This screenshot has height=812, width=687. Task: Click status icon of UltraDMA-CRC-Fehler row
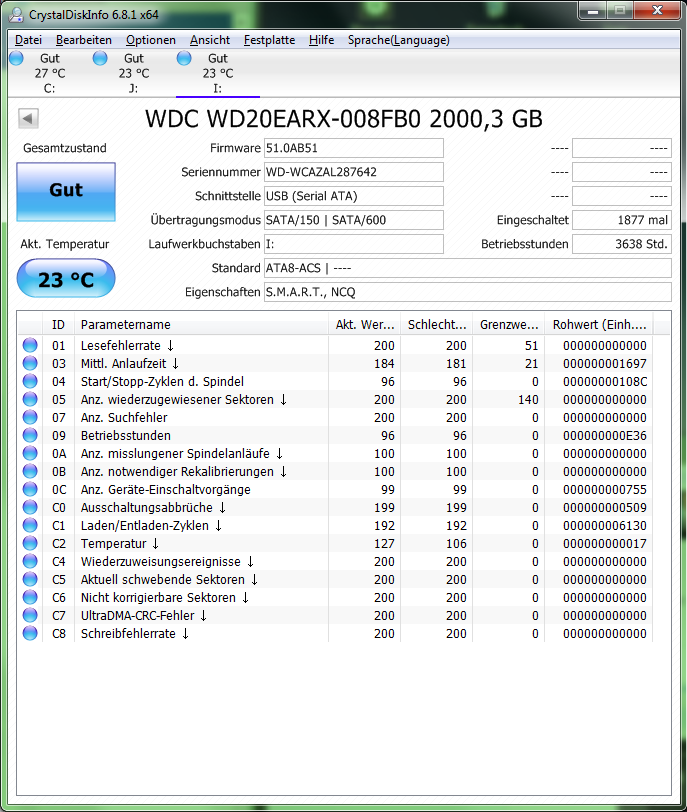pyautogui.click(x=30, y=615)
